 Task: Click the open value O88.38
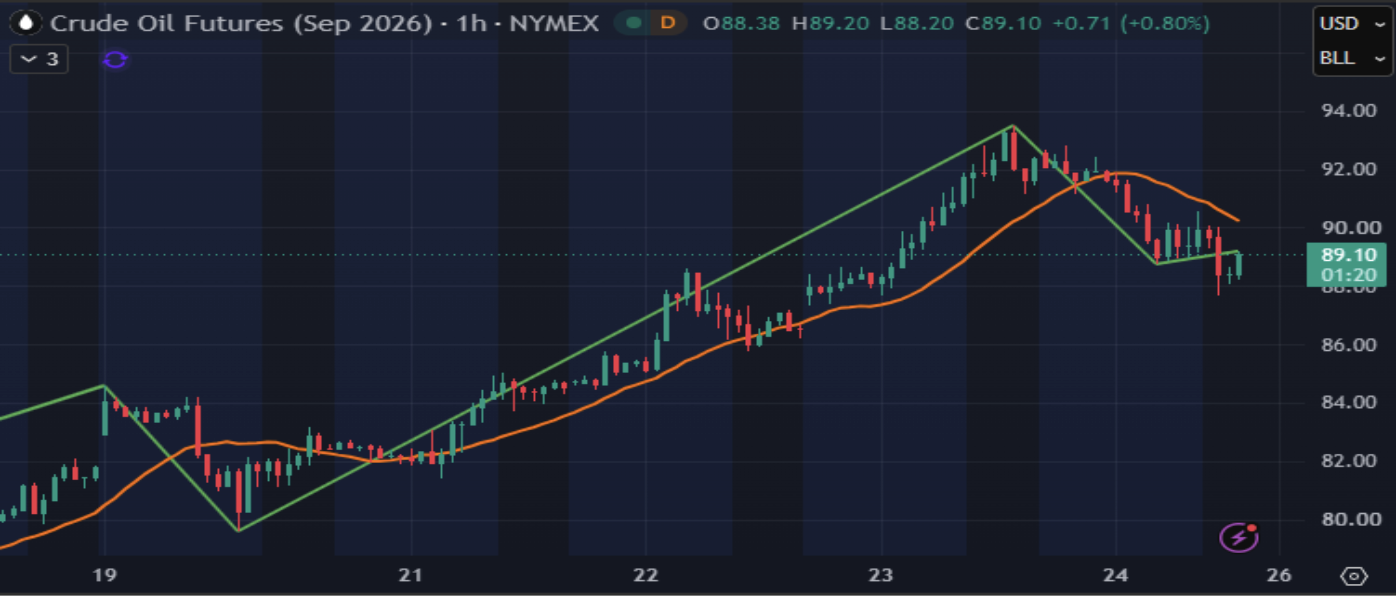click(741, 22)
